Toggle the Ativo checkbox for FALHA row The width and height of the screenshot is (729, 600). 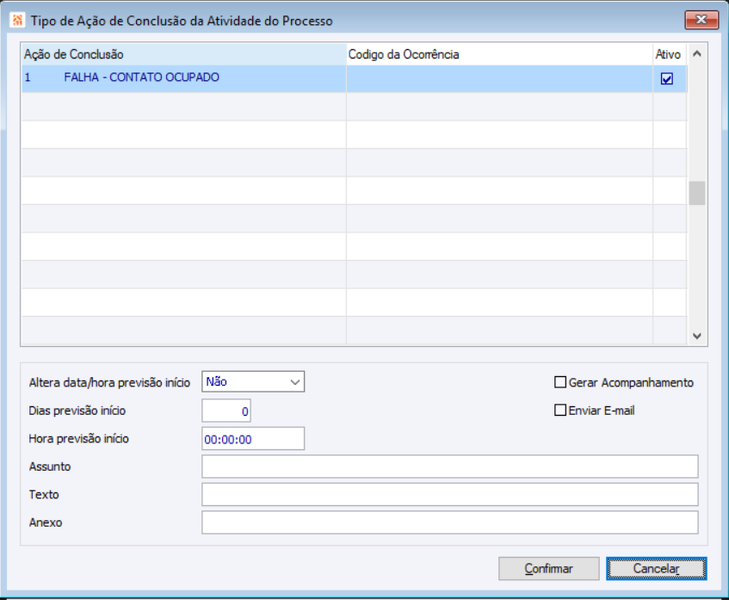[x=667, y=79]
